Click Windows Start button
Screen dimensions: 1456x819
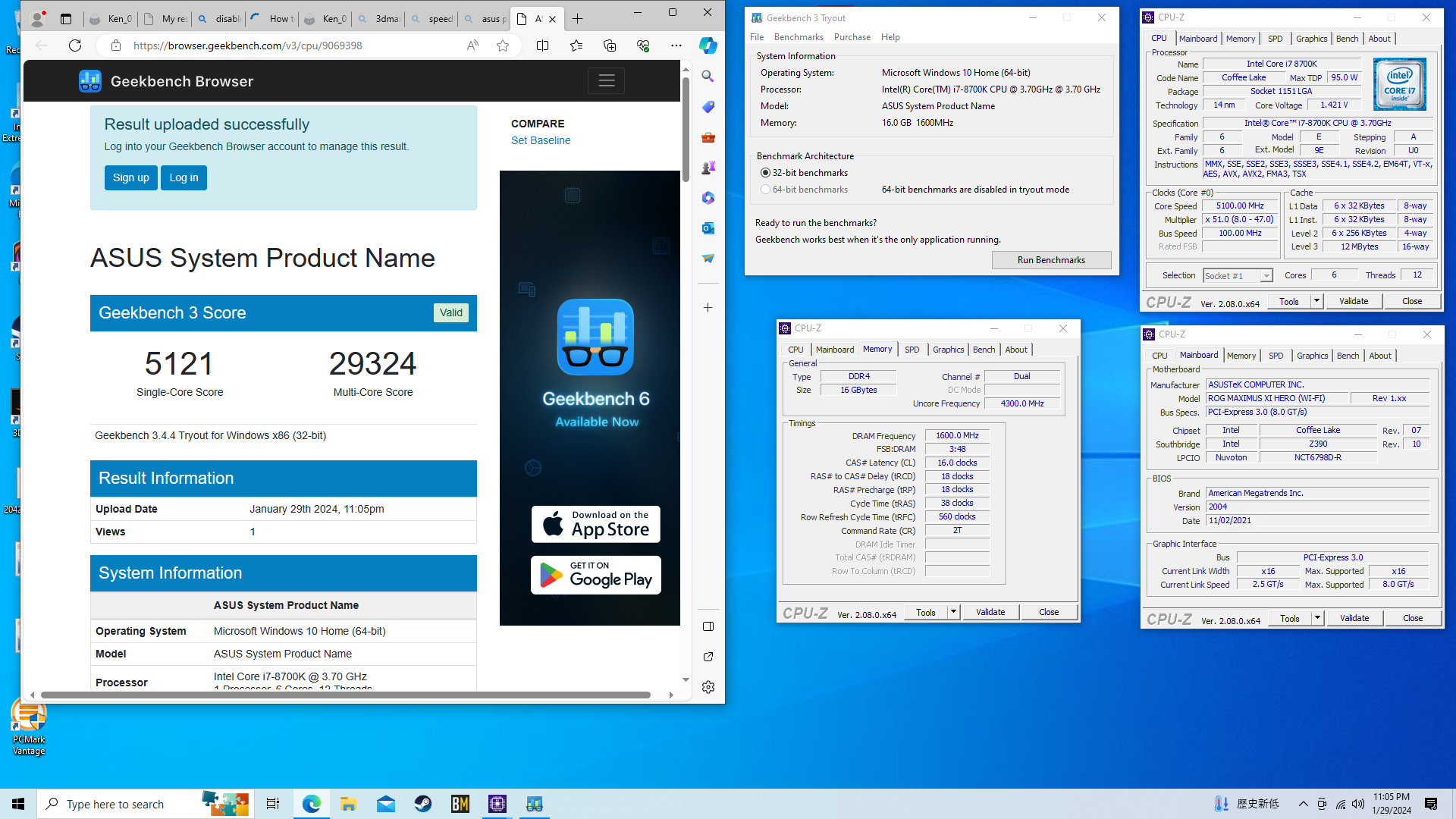[x=18, y=804]
